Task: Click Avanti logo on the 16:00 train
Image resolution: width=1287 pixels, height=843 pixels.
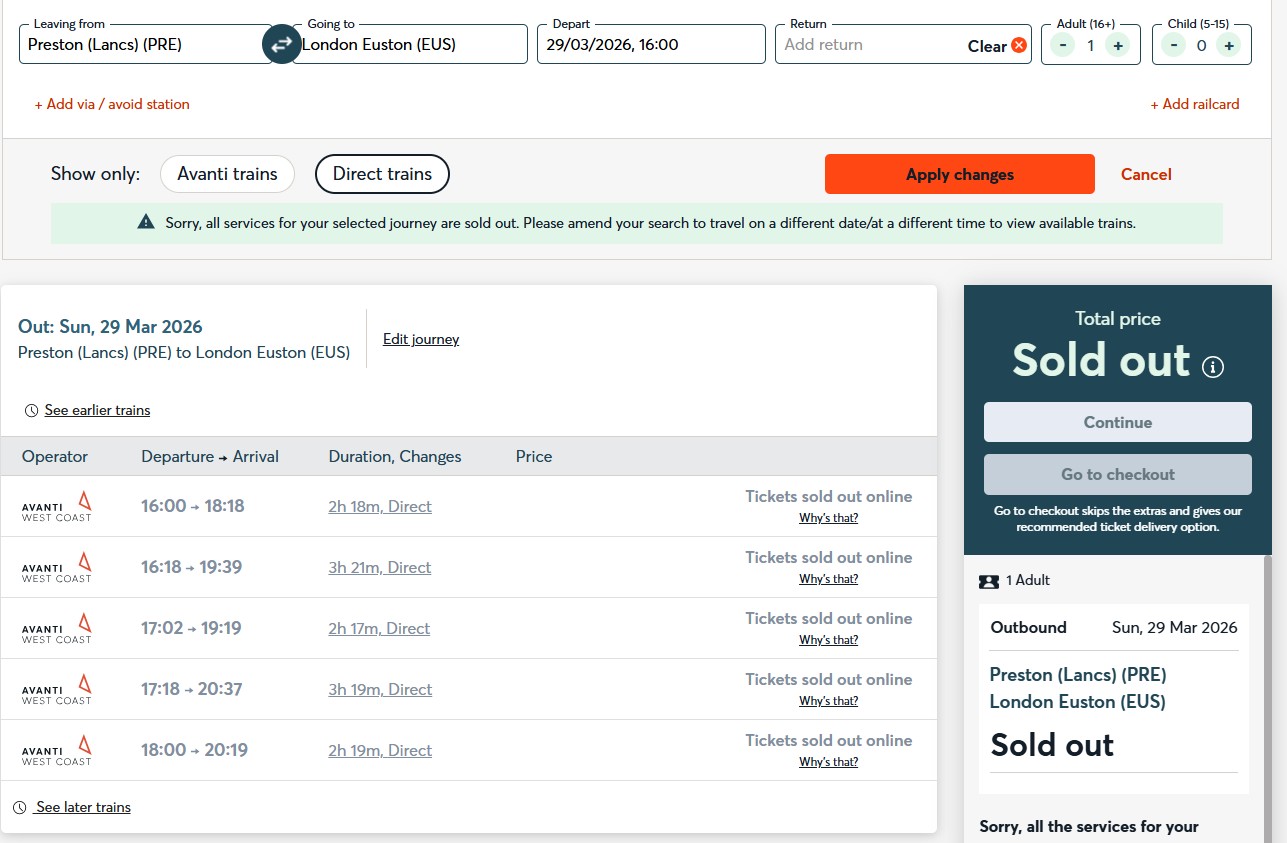Action: point(57,506)
